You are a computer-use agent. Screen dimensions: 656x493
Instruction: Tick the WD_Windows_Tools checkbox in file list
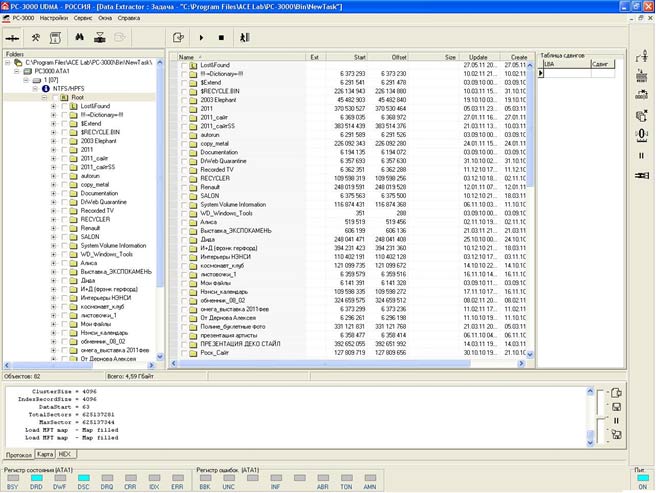tap(184, 213)
